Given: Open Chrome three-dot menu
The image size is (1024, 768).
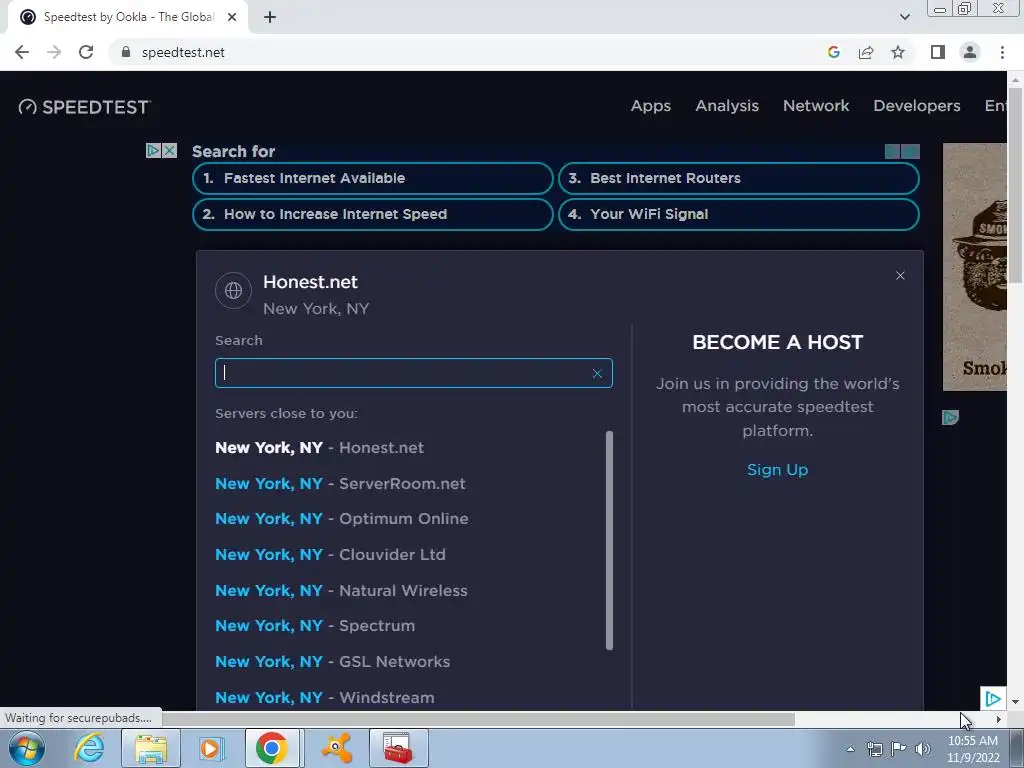Looking at the screenshot, I should pos(1002,52).
